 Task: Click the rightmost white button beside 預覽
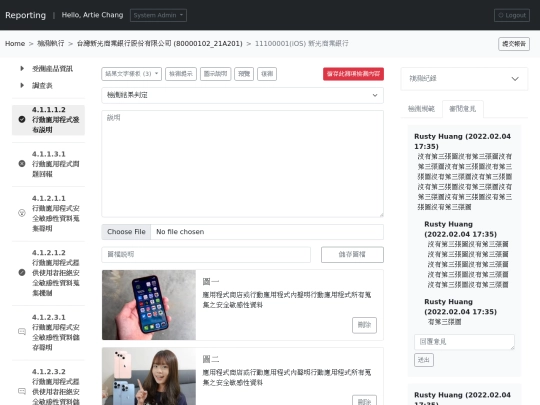click(x=267, y=74)
